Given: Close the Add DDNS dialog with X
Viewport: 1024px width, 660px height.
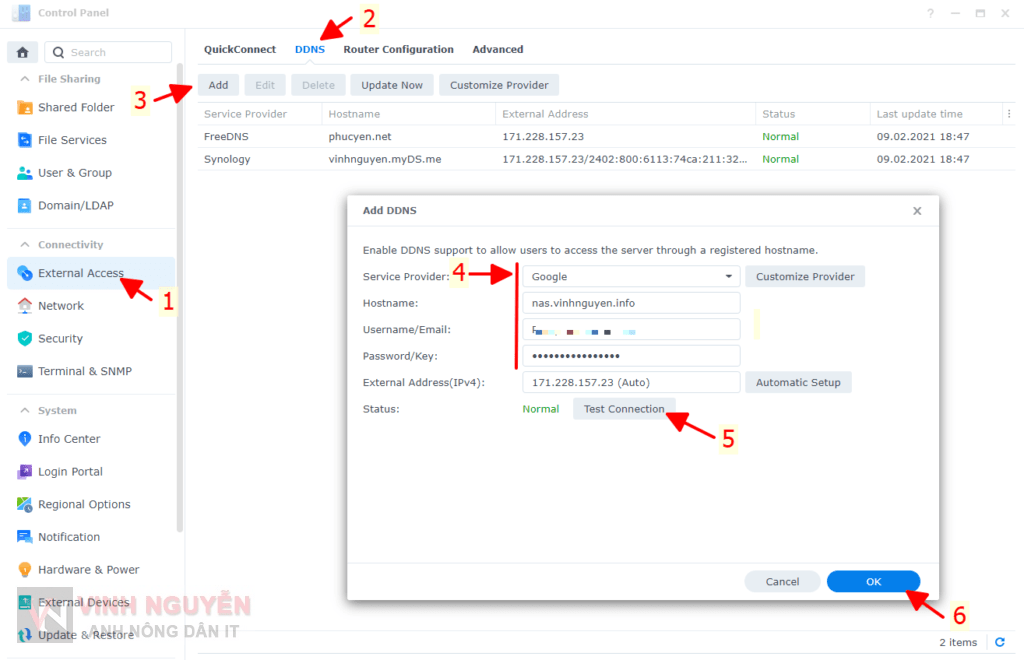Looking at the screenshot, I should tap(917, 211).
